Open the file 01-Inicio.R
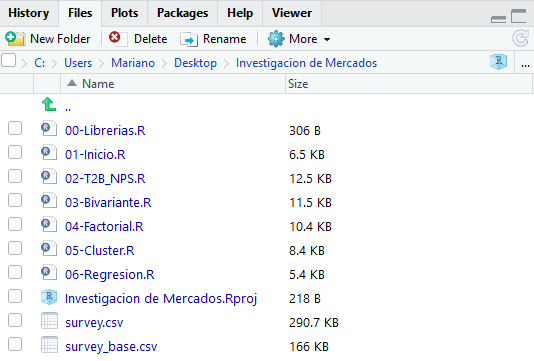 click(x=95, y=155)
